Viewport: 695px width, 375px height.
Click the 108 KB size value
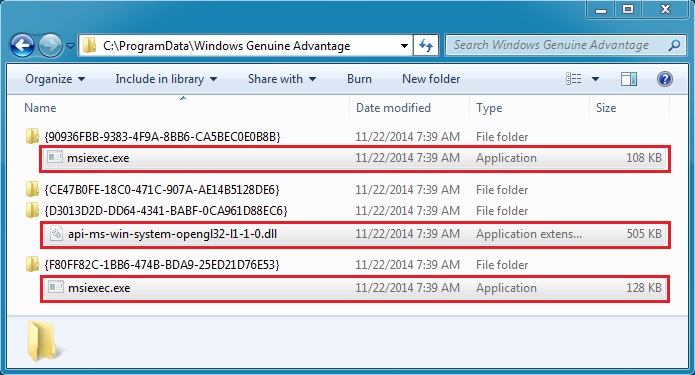pyautogui.click(x=644, y=158)
